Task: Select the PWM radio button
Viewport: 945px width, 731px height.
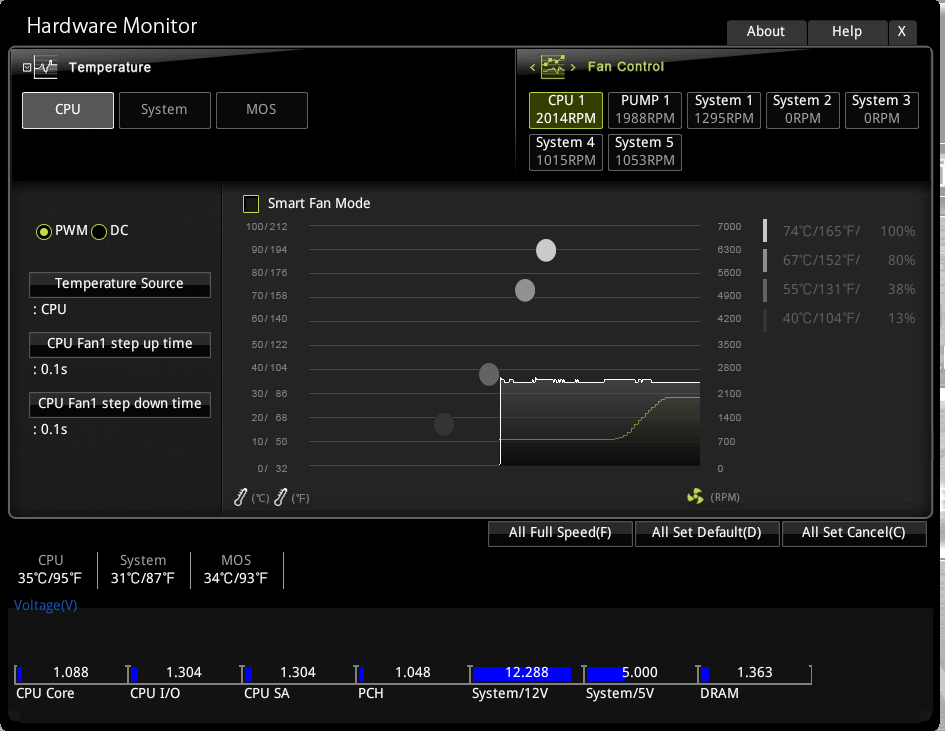Action: click(x=44, y=232)
